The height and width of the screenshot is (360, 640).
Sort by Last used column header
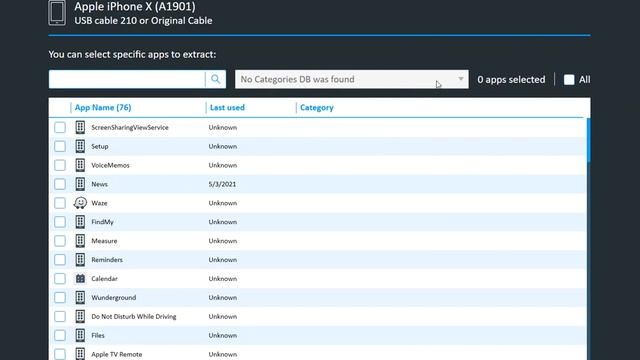tap(227, 107)
